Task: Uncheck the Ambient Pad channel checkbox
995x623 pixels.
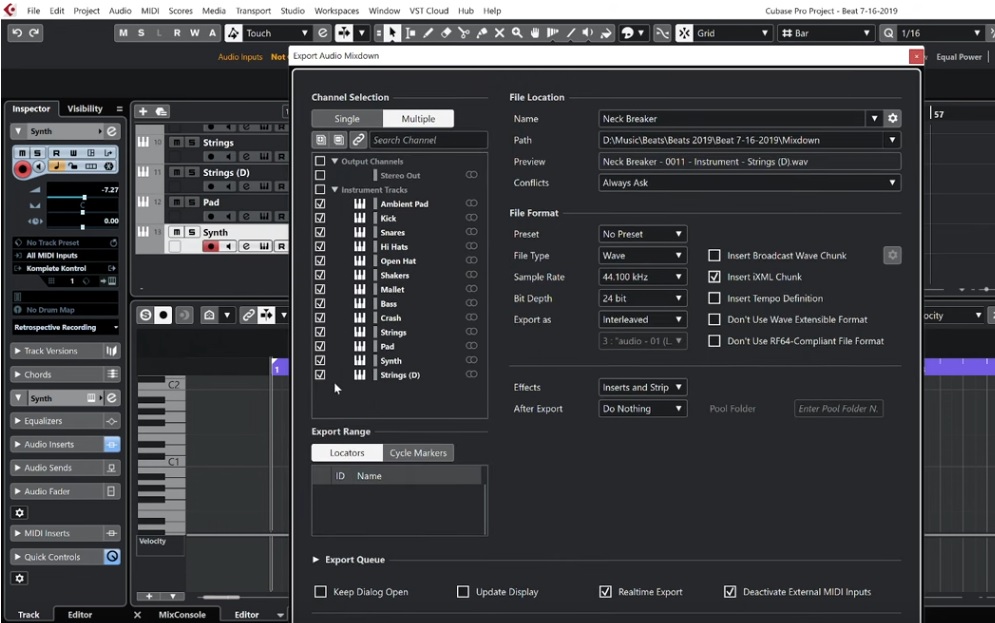Action: [320, 204]
